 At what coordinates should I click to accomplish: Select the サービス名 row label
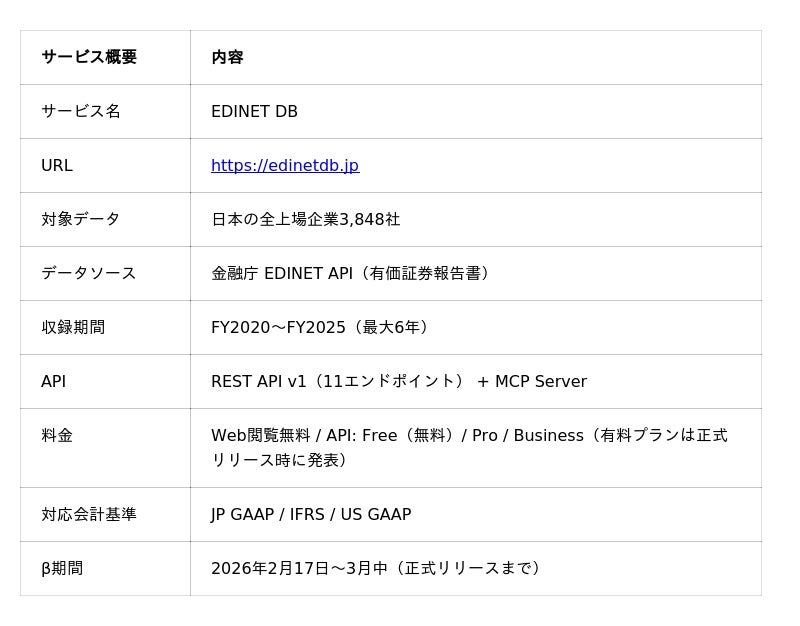coord(81,112)
